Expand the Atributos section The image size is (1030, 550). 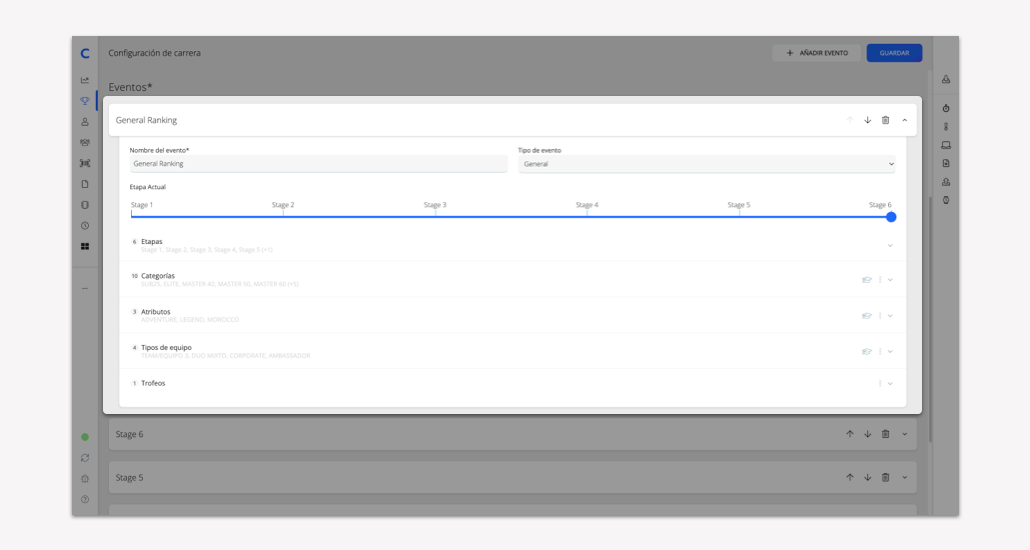[x=890, y=316]
